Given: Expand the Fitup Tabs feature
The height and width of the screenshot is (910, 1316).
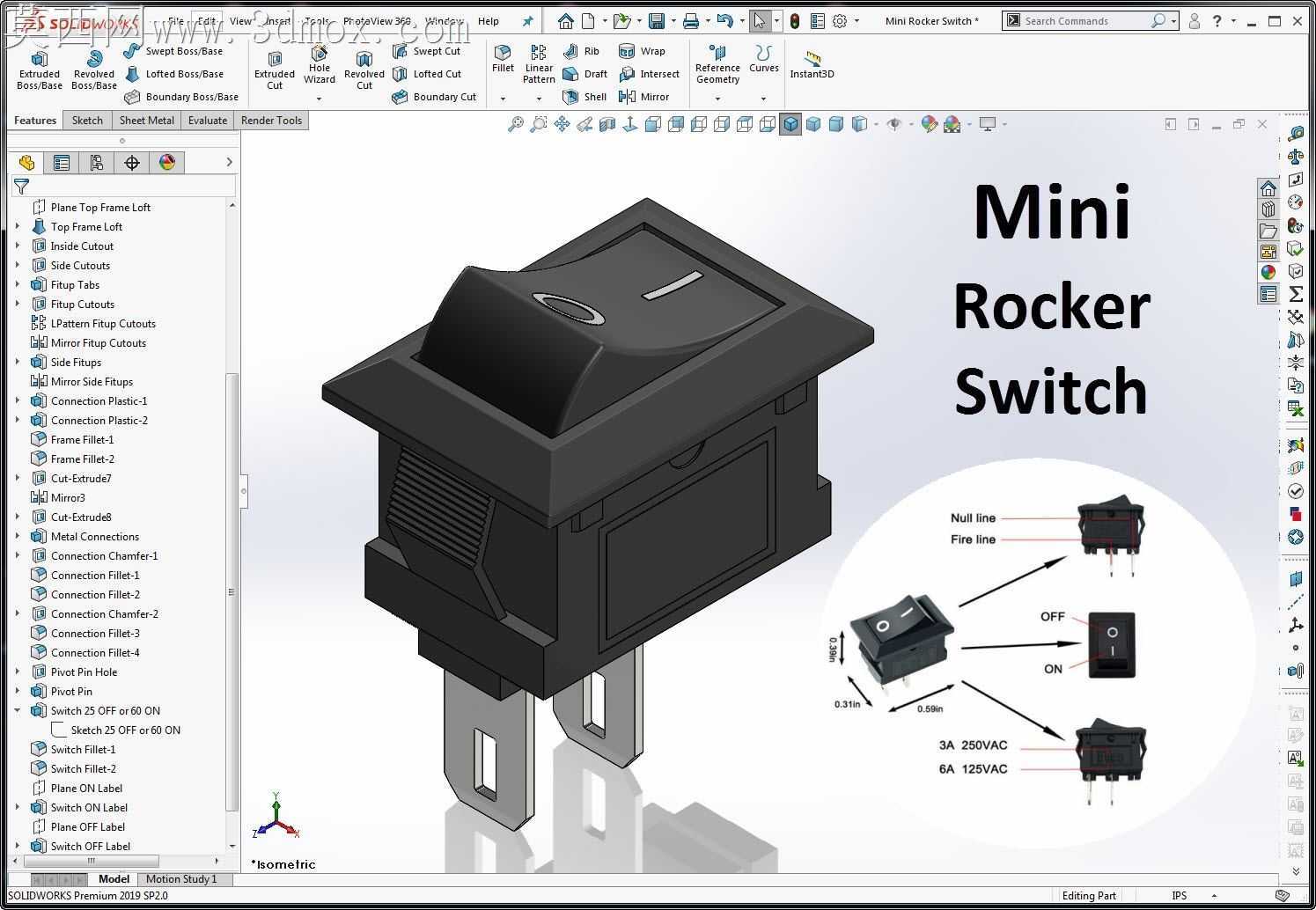Looking at the screenshot, I should (18, 284).
